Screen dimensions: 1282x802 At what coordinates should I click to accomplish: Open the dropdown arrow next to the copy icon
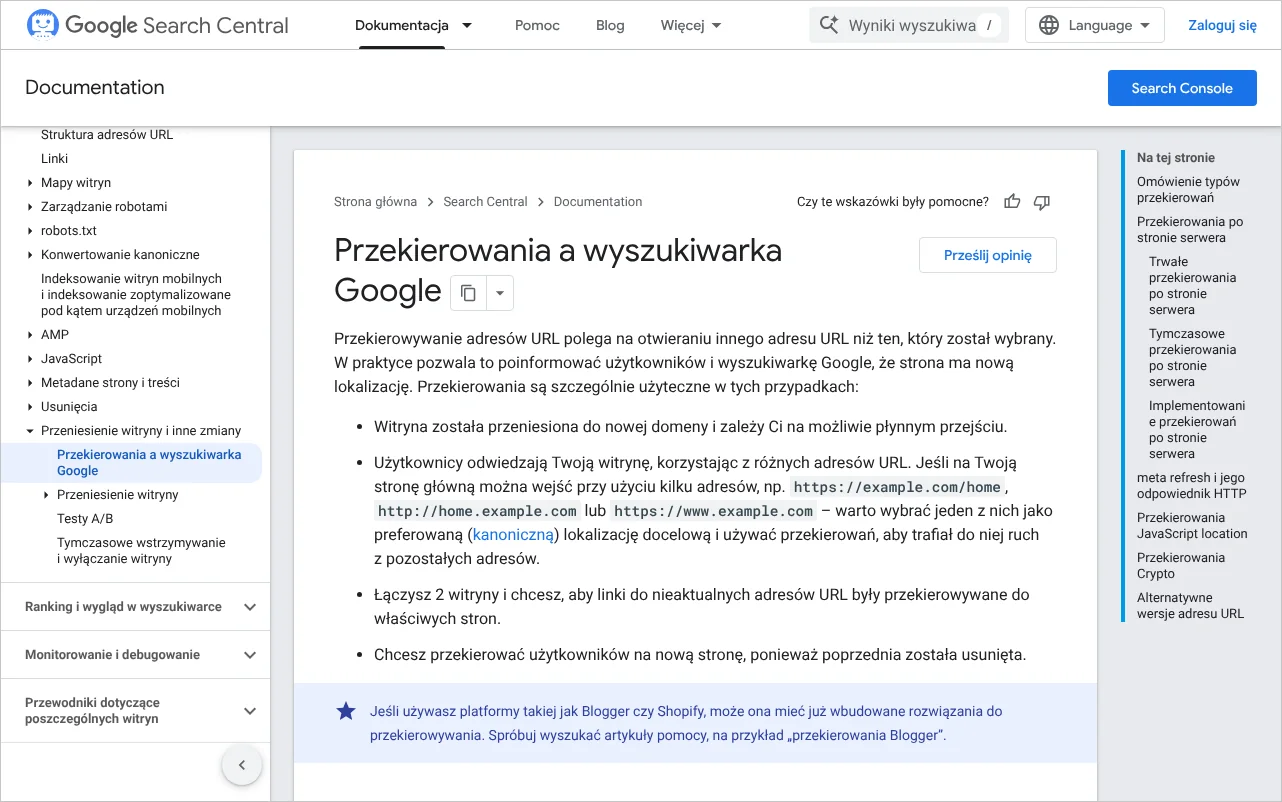tap(500, 293)
